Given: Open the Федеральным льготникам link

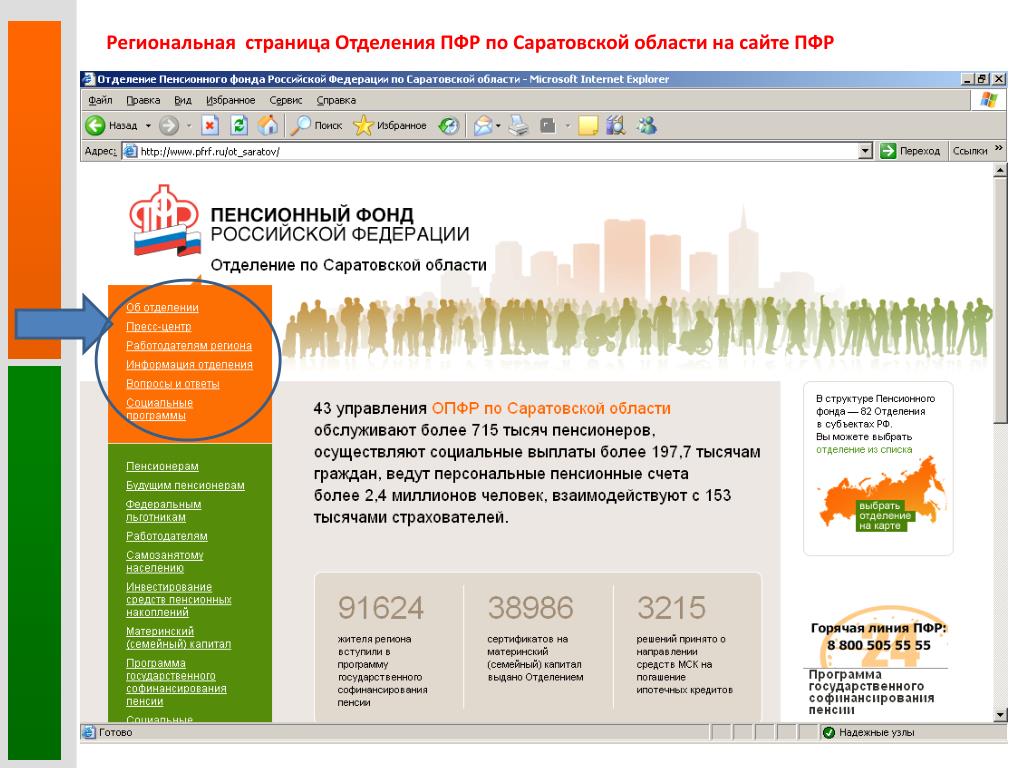Looking at the screenshot, I should point(163,510).
